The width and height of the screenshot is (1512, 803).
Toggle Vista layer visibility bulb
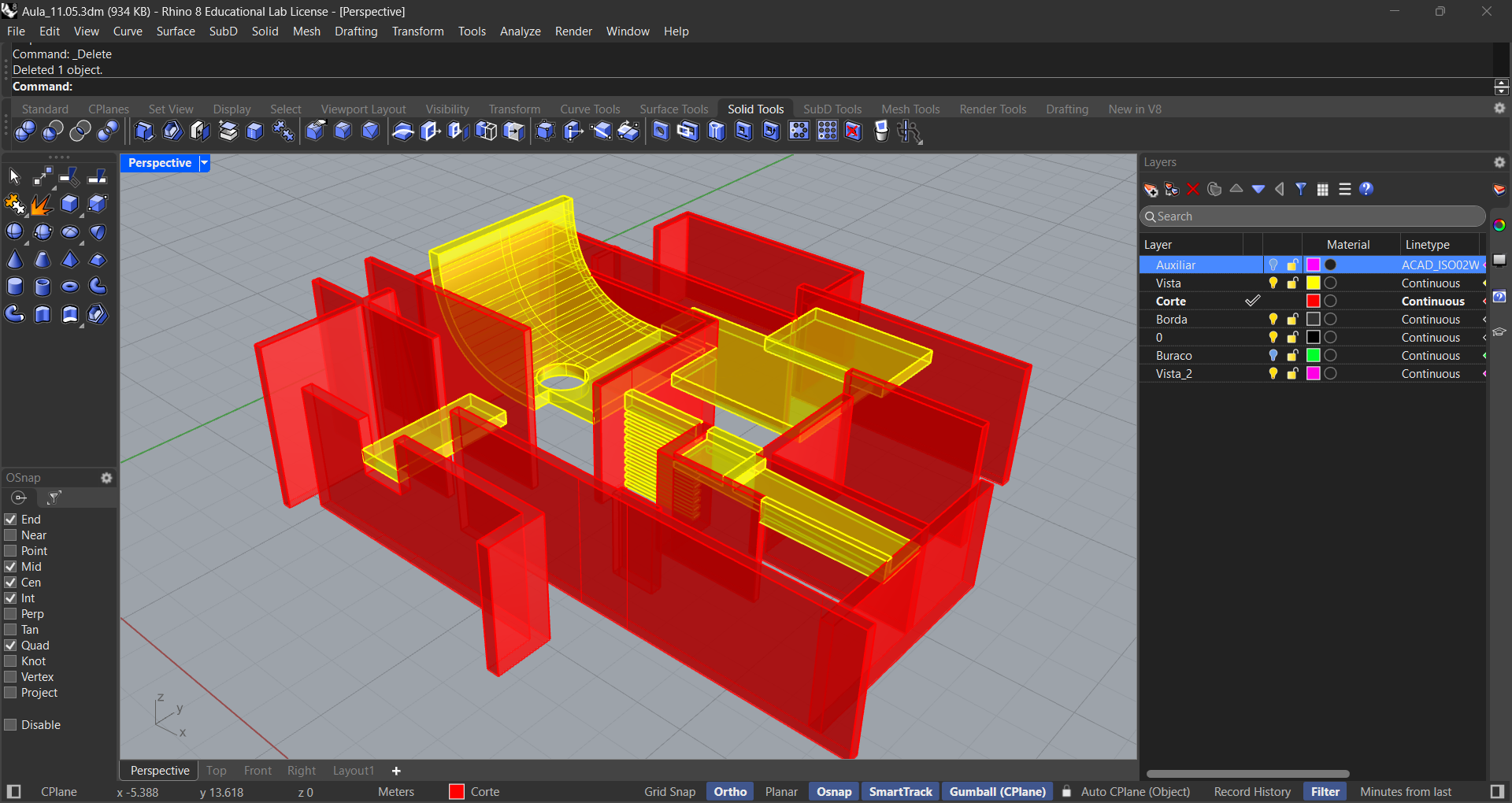click(x=1273, y=283)
